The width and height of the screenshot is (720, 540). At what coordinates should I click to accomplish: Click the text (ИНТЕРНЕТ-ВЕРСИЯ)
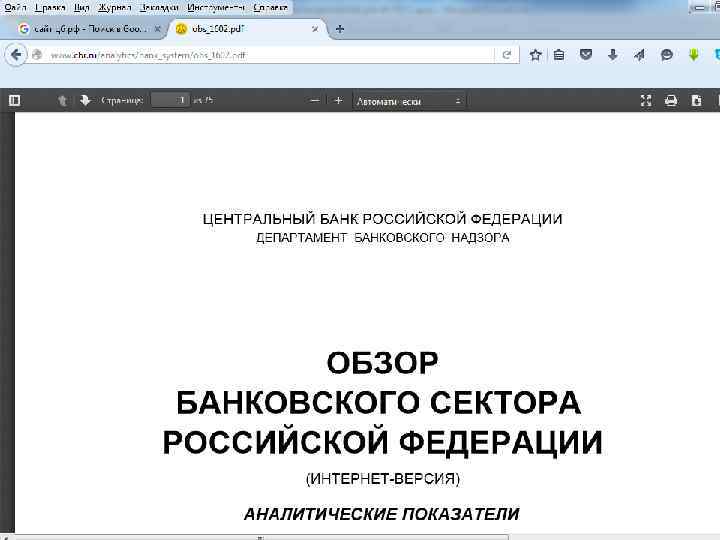click(x=382, y=479)
